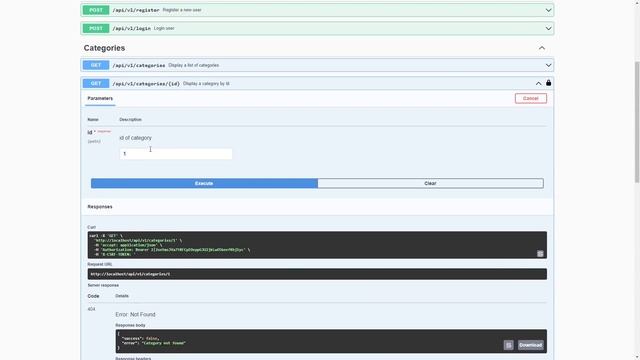Click the Categories section heading
The height and width of the screenshot is (360, 640).
tap(104, 48)
